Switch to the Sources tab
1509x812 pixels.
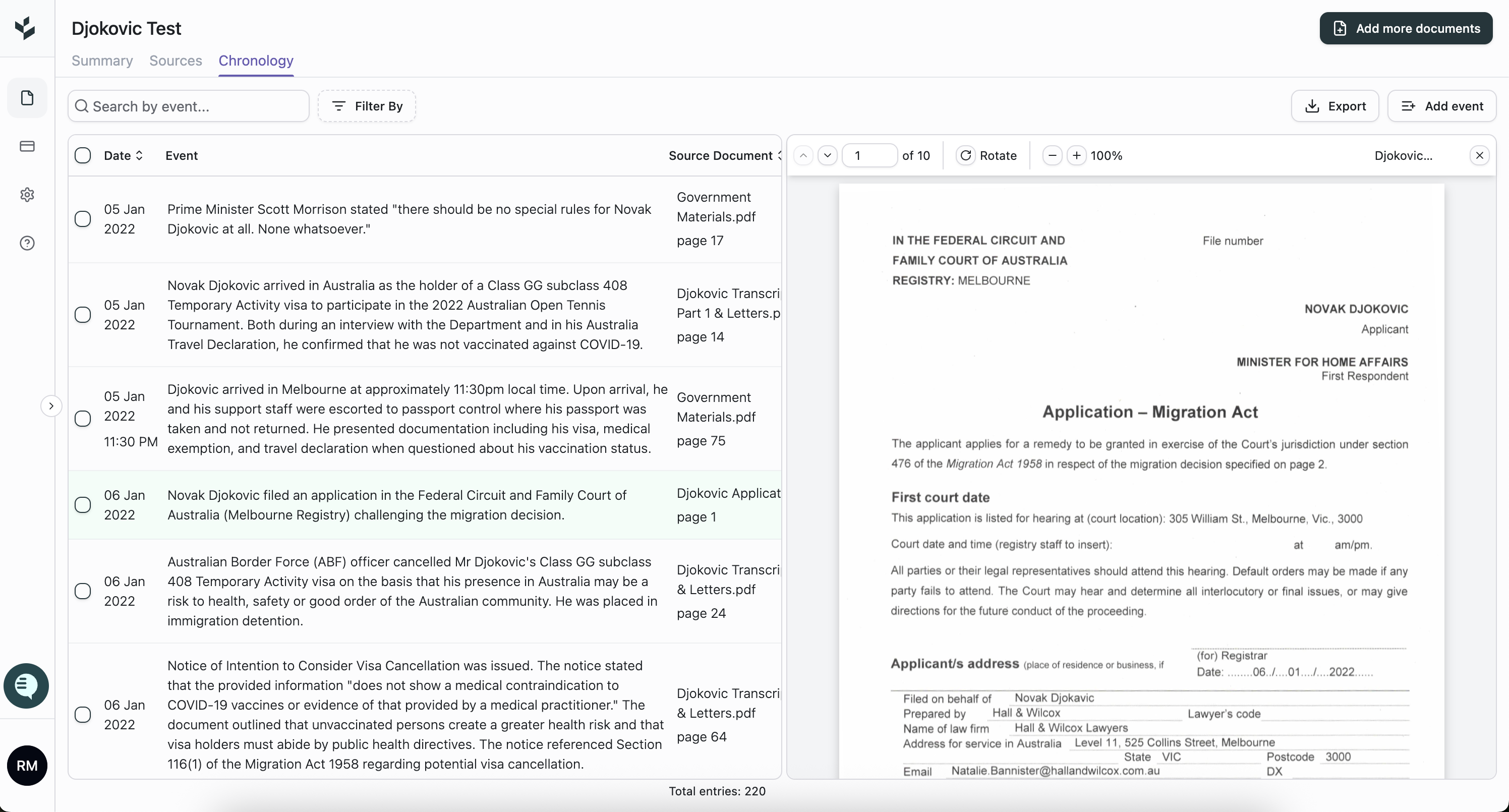point(175,61)
